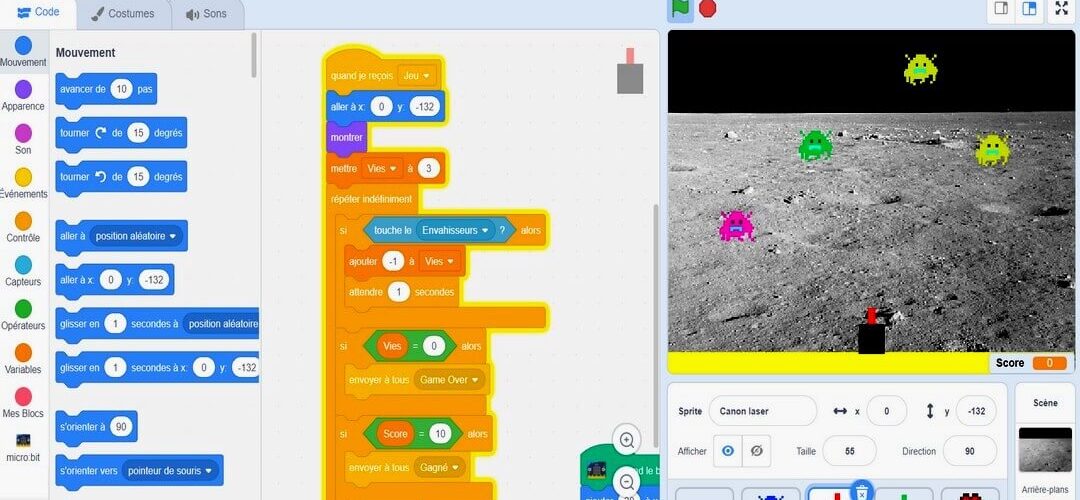Zoom out on the script workspace
The height and width of the screenshot is (500, 1080).
[x=627, y=481]
